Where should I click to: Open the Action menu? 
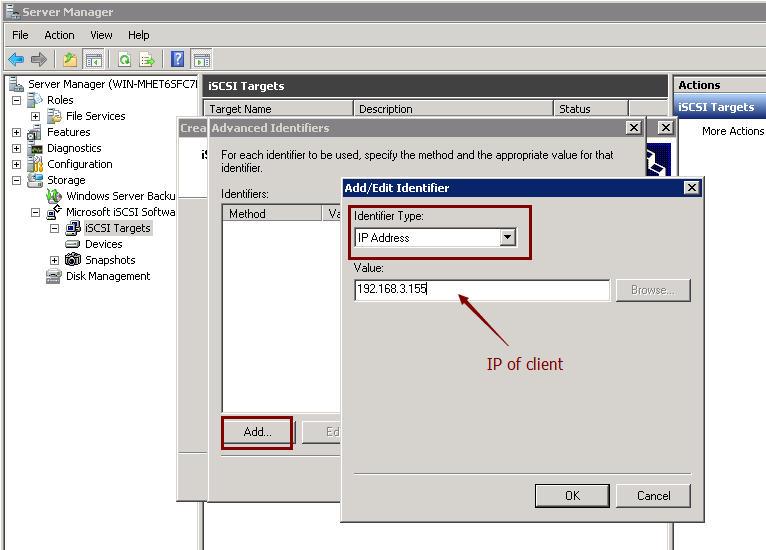[59, 35]
